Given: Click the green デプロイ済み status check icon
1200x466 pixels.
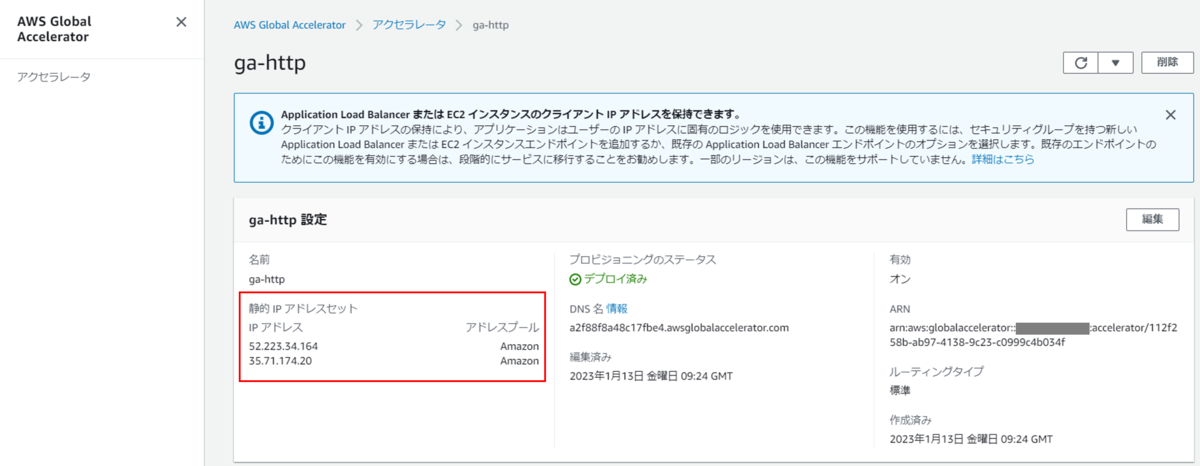Looking at the screenshot, I should tap(575, 279).
